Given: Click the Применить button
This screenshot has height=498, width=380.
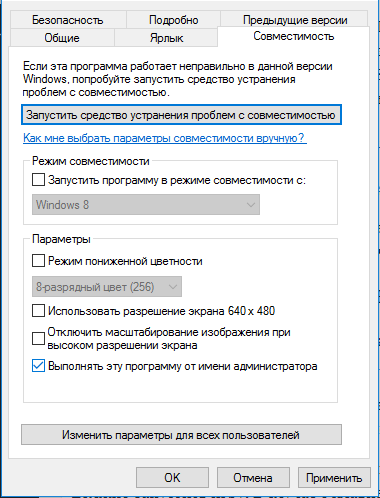Looking at the screenshot, I should click(334, 478).
